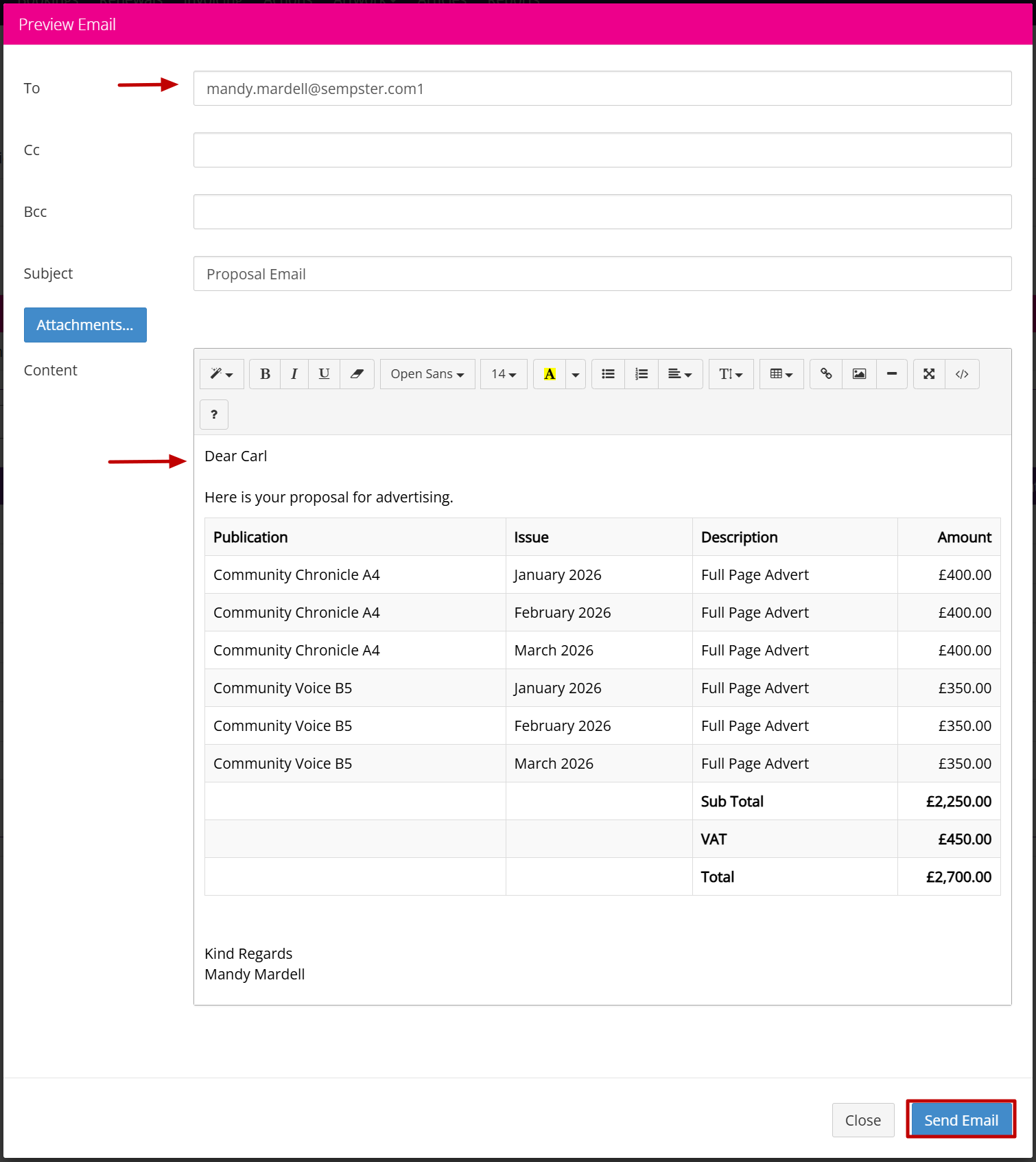Expand the insert table dropdown
The image size is (1036, 1162).
point(781,374)
